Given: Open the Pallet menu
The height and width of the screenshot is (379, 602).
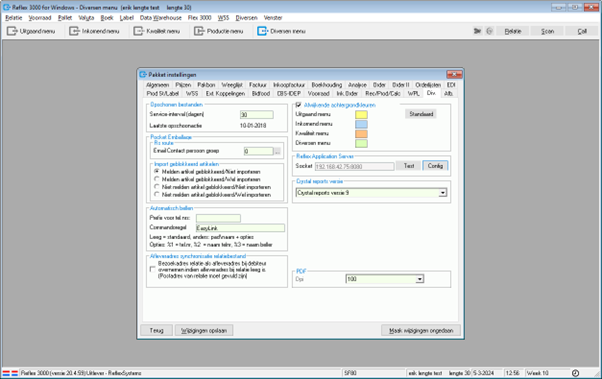Looking at the screenshot, I should coord(65,18).
